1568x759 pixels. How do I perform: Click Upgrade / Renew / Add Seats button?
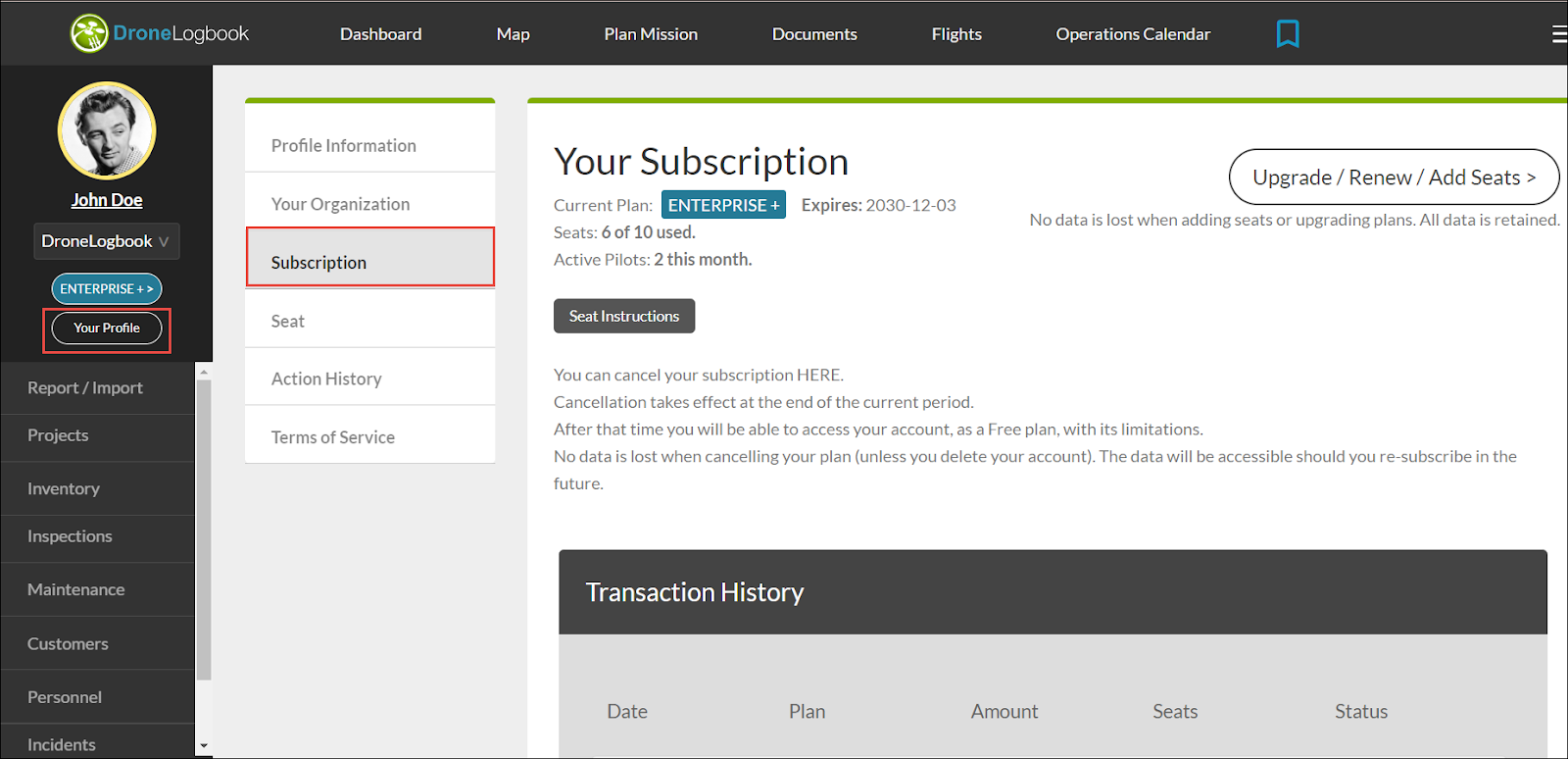(1394, 177)
